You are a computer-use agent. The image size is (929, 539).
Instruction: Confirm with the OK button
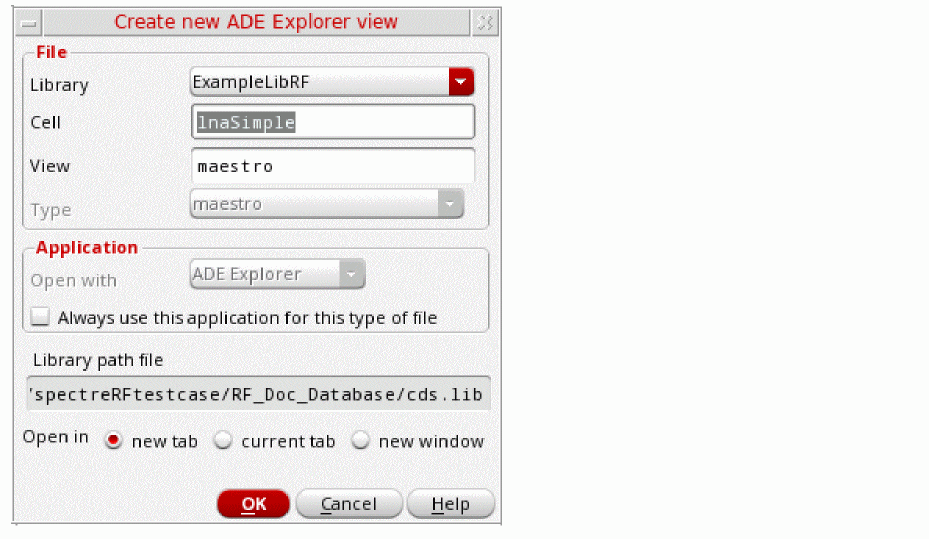(x=254, y=504)
